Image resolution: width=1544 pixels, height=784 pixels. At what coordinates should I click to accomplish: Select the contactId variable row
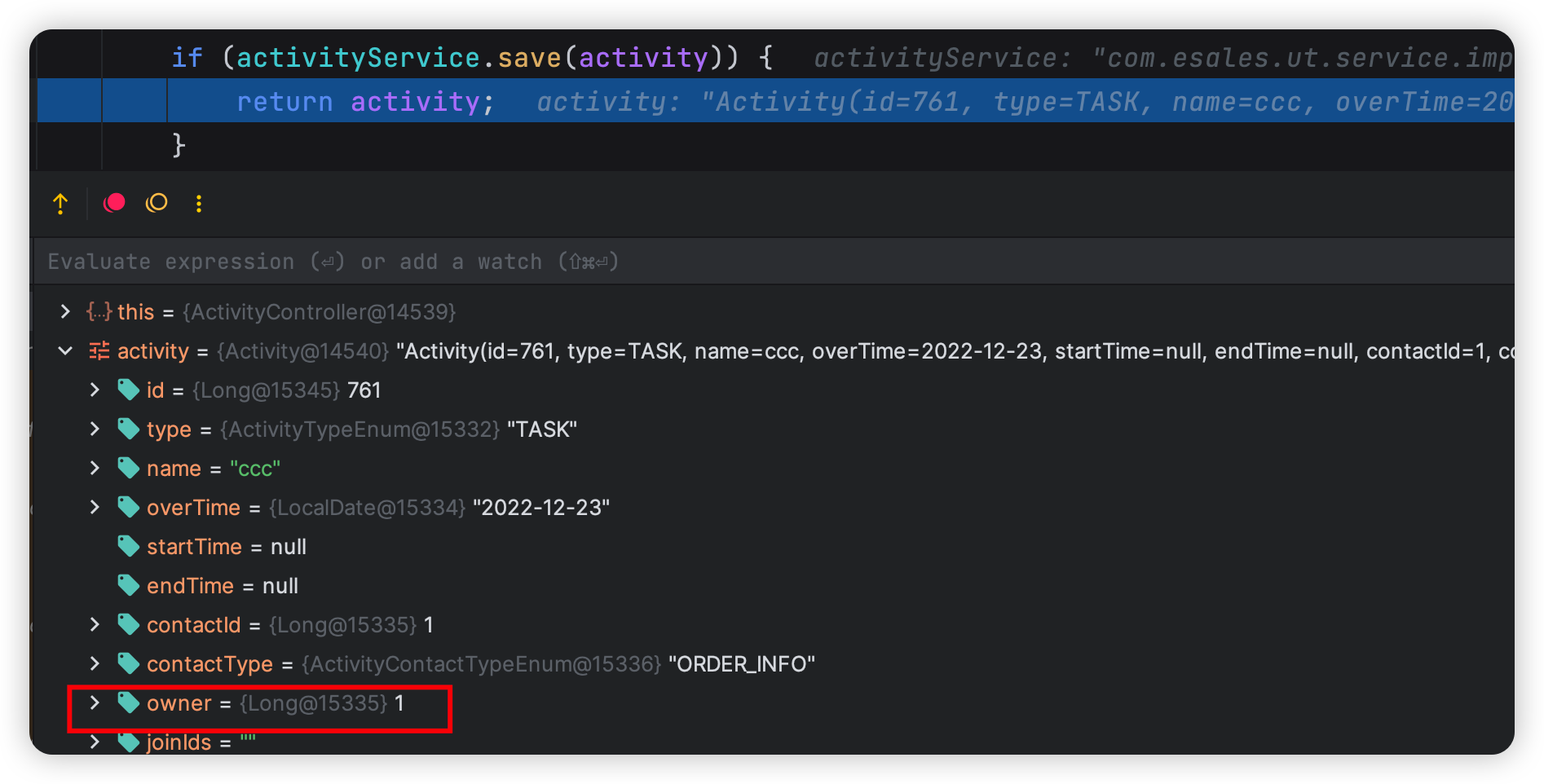(x=289, y=625)
